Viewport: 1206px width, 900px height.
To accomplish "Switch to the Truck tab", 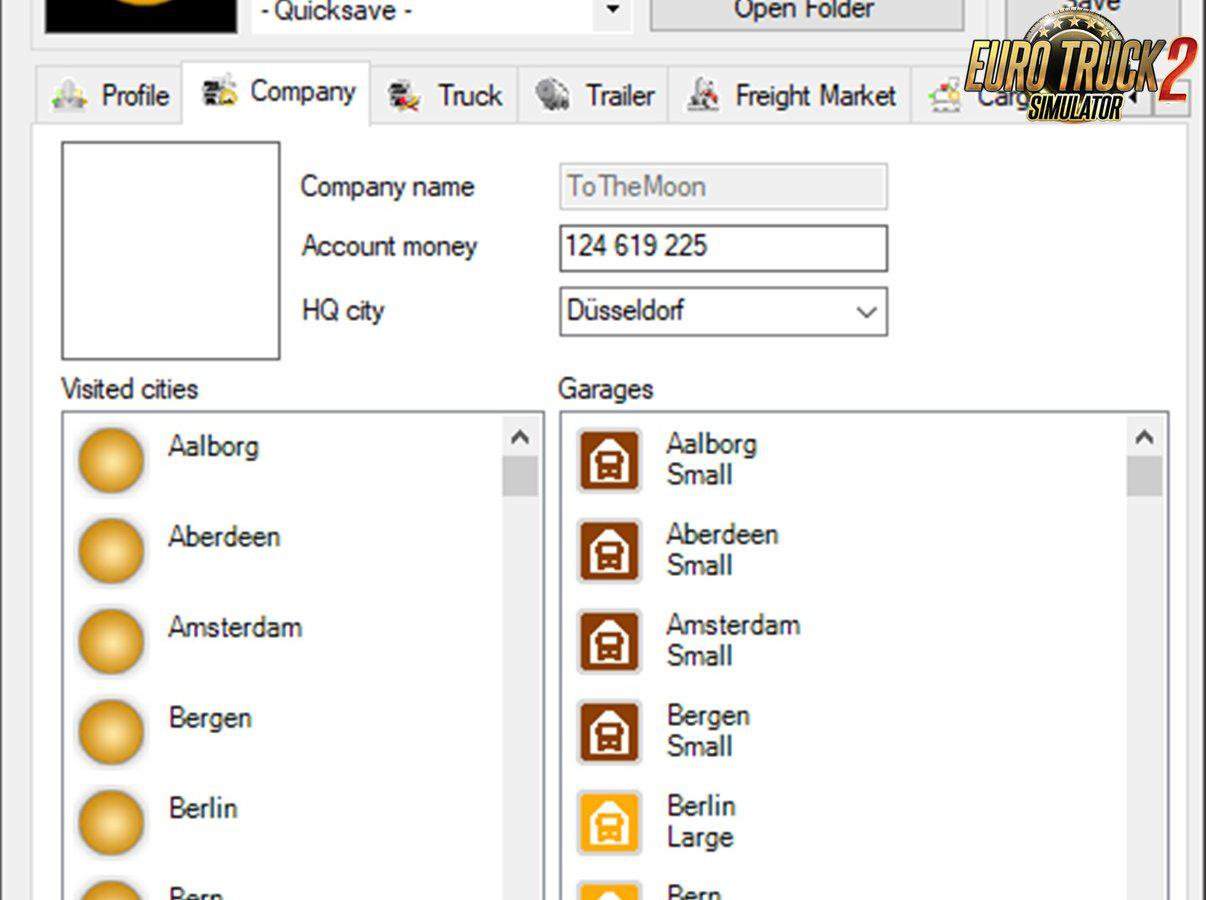I will click(444, 96).
